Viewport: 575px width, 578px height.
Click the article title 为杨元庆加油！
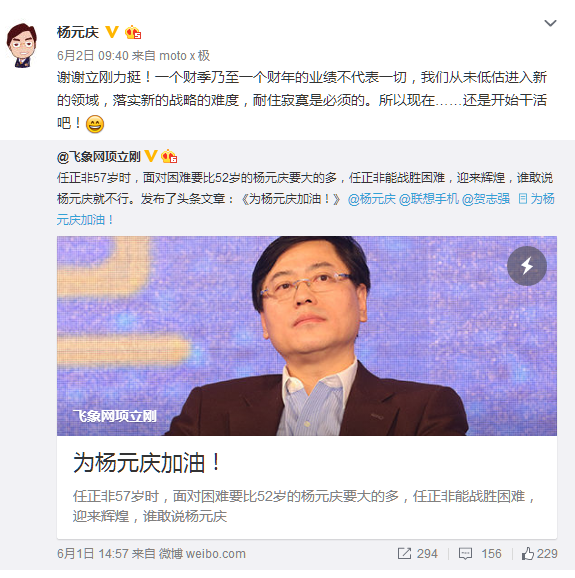coord(147,463)
